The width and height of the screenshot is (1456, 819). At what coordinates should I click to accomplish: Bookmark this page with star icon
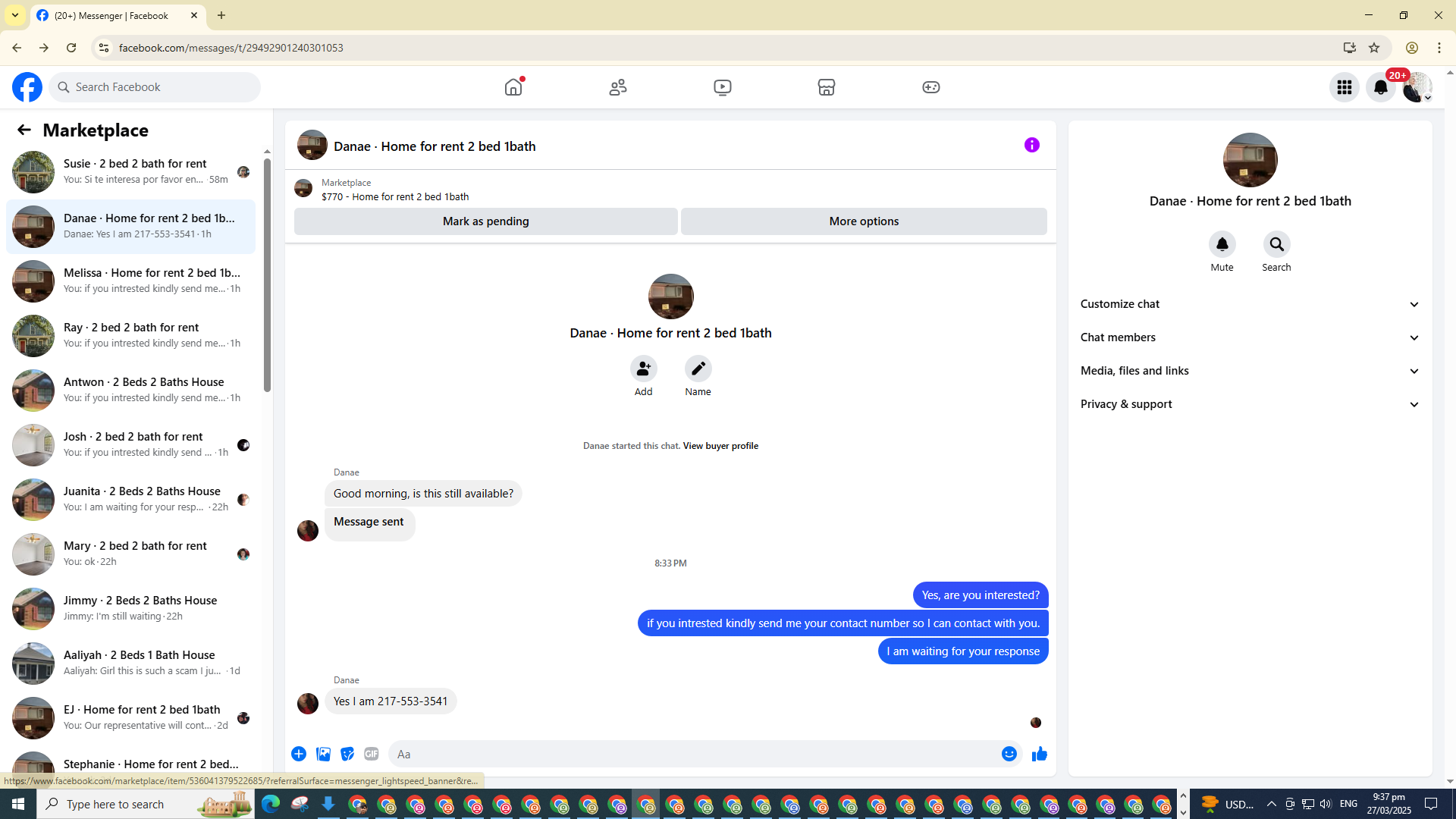[1374, 48]
